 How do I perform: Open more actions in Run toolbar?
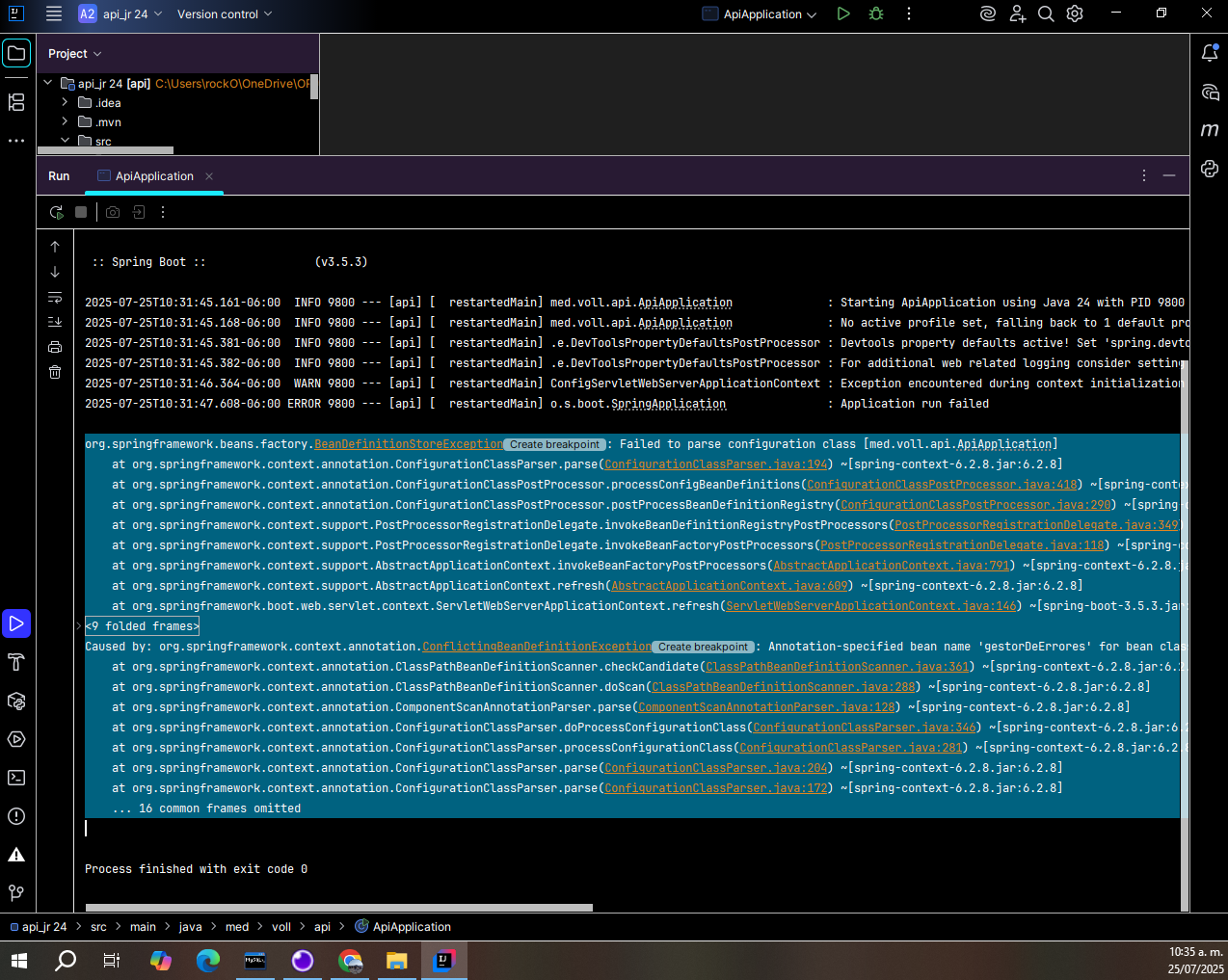click(x=163, y=212)
